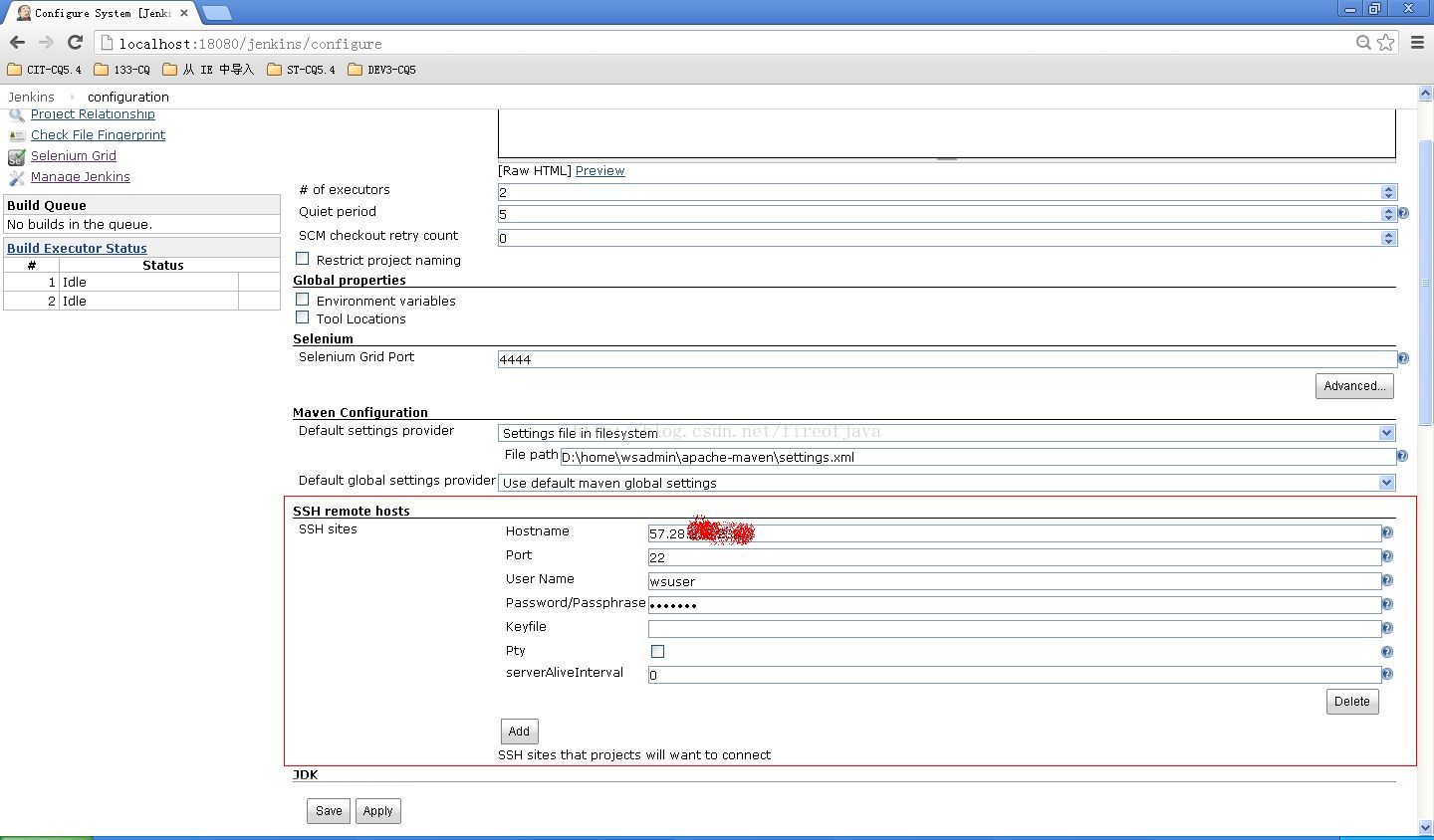Screen dimensions: 1434x840
Task: Select the Configure System browser tab
Action: [x=103, y=13]
